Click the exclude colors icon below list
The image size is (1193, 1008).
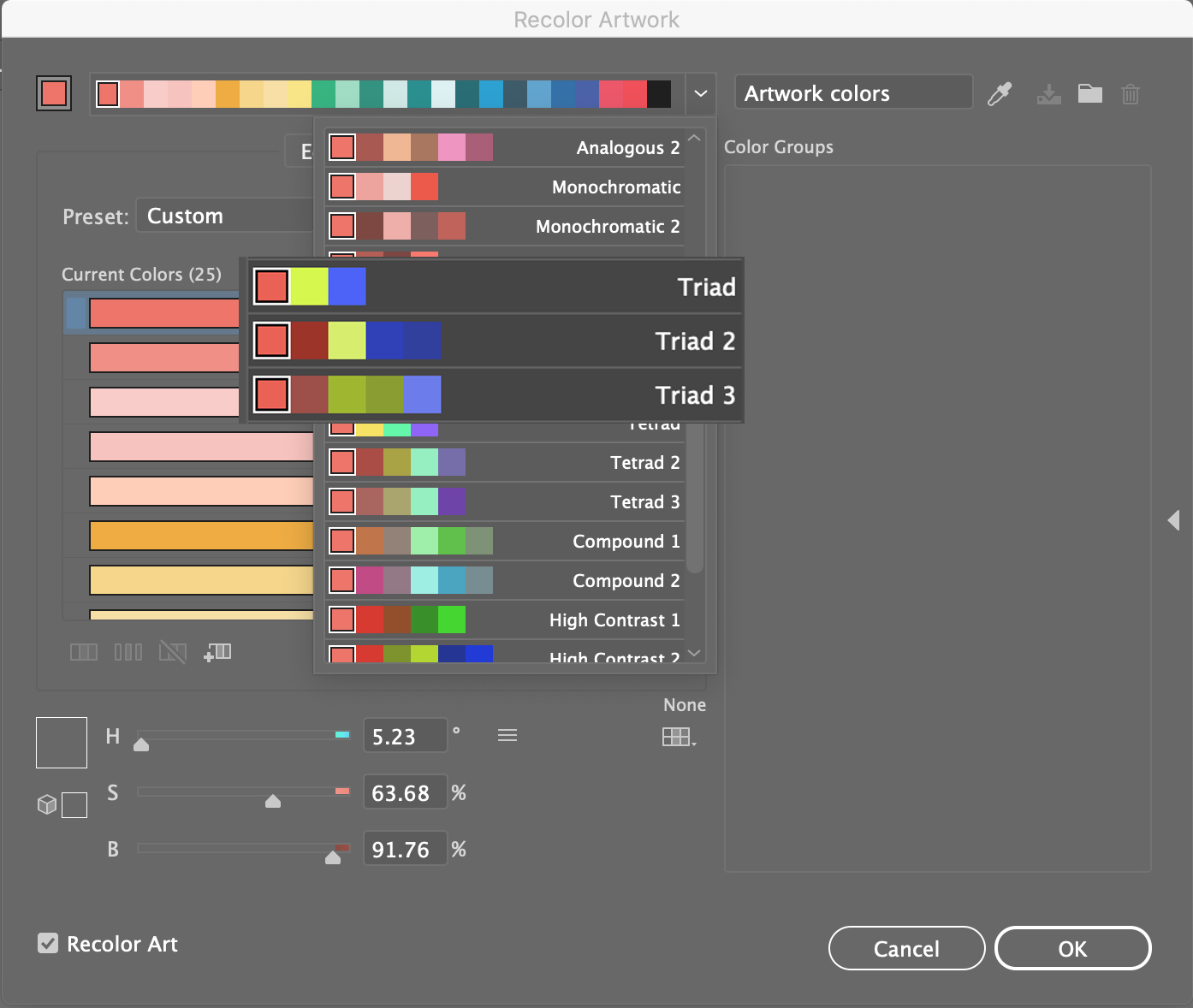[x=172, y=653]
